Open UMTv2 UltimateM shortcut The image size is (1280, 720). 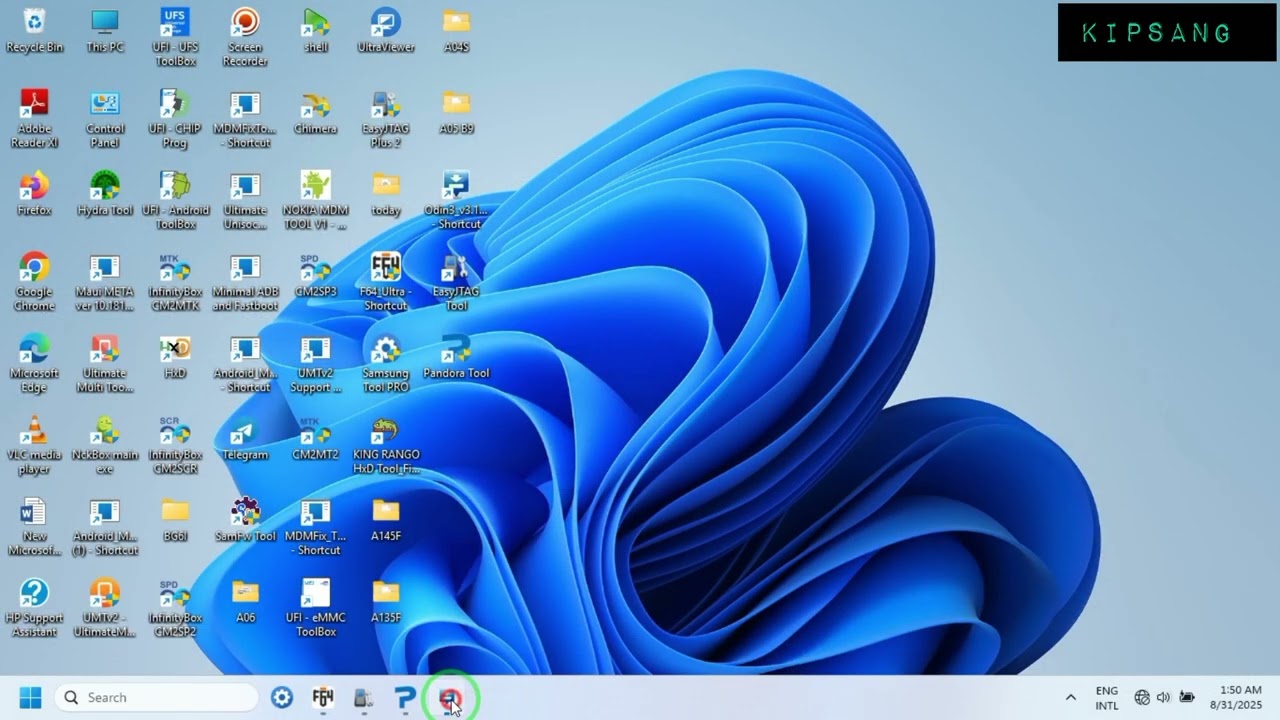pos(105,608)
